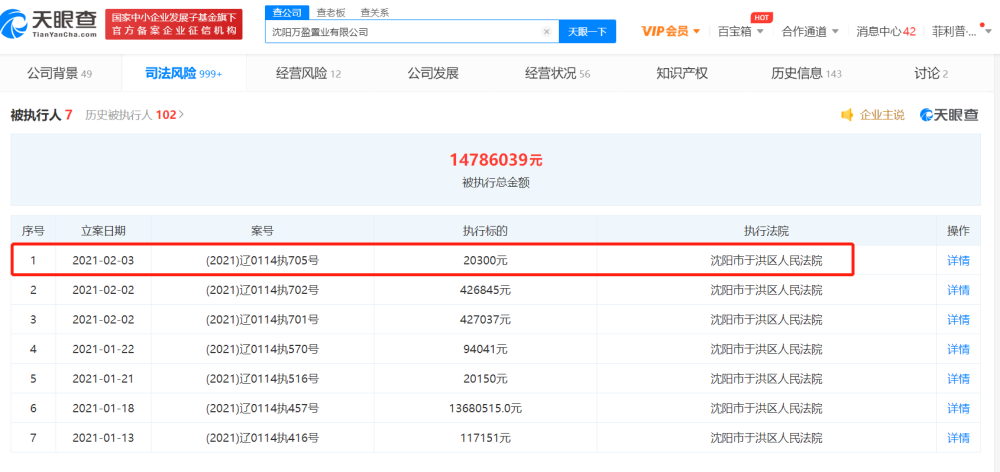
Task: Switch to the 经营状况 tab
Action: (x=557, y=73)
